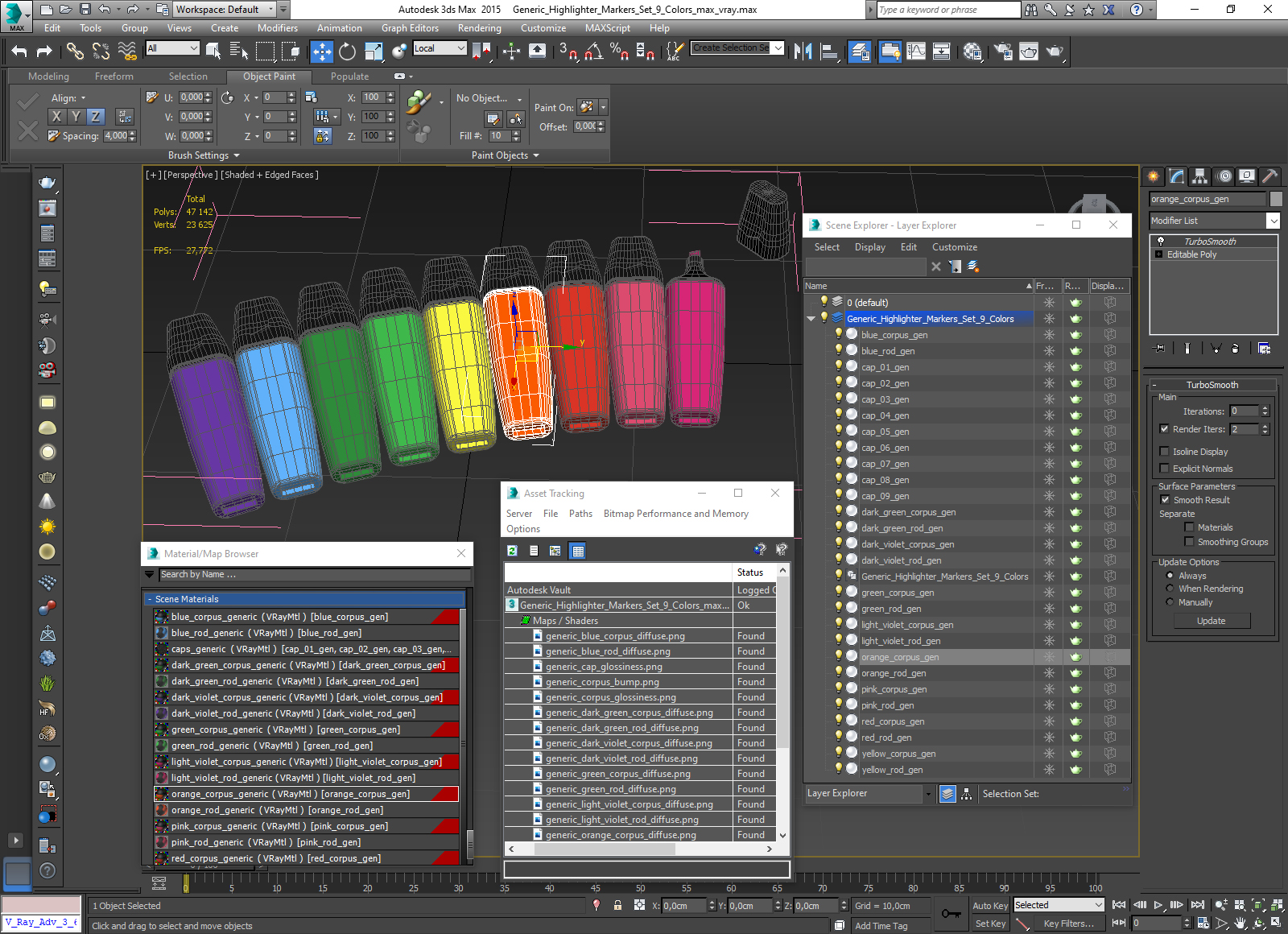Switch to the Freeform ribbon tab

(114, 76)
